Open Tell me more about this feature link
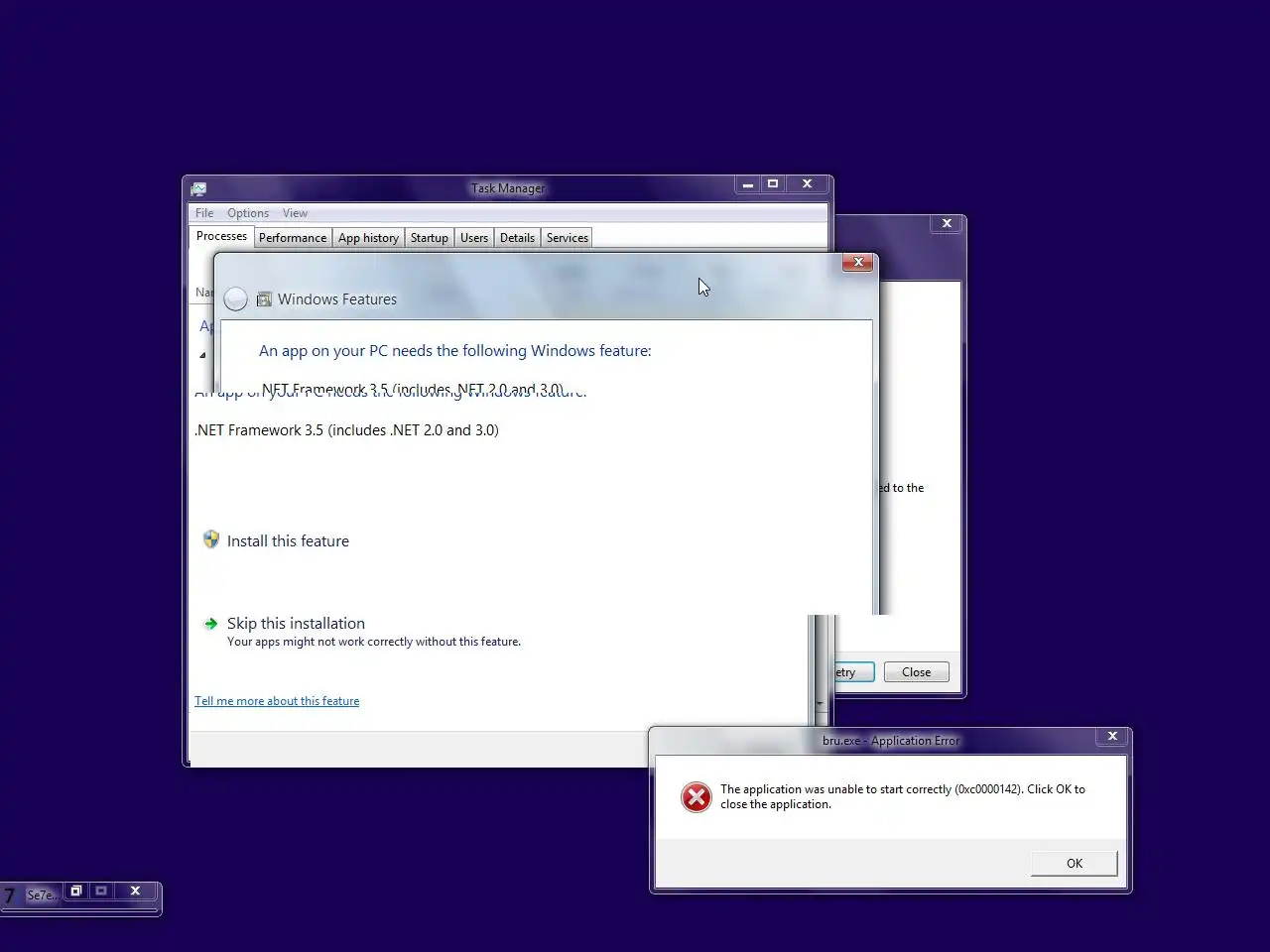 click(x=277, y=701)
